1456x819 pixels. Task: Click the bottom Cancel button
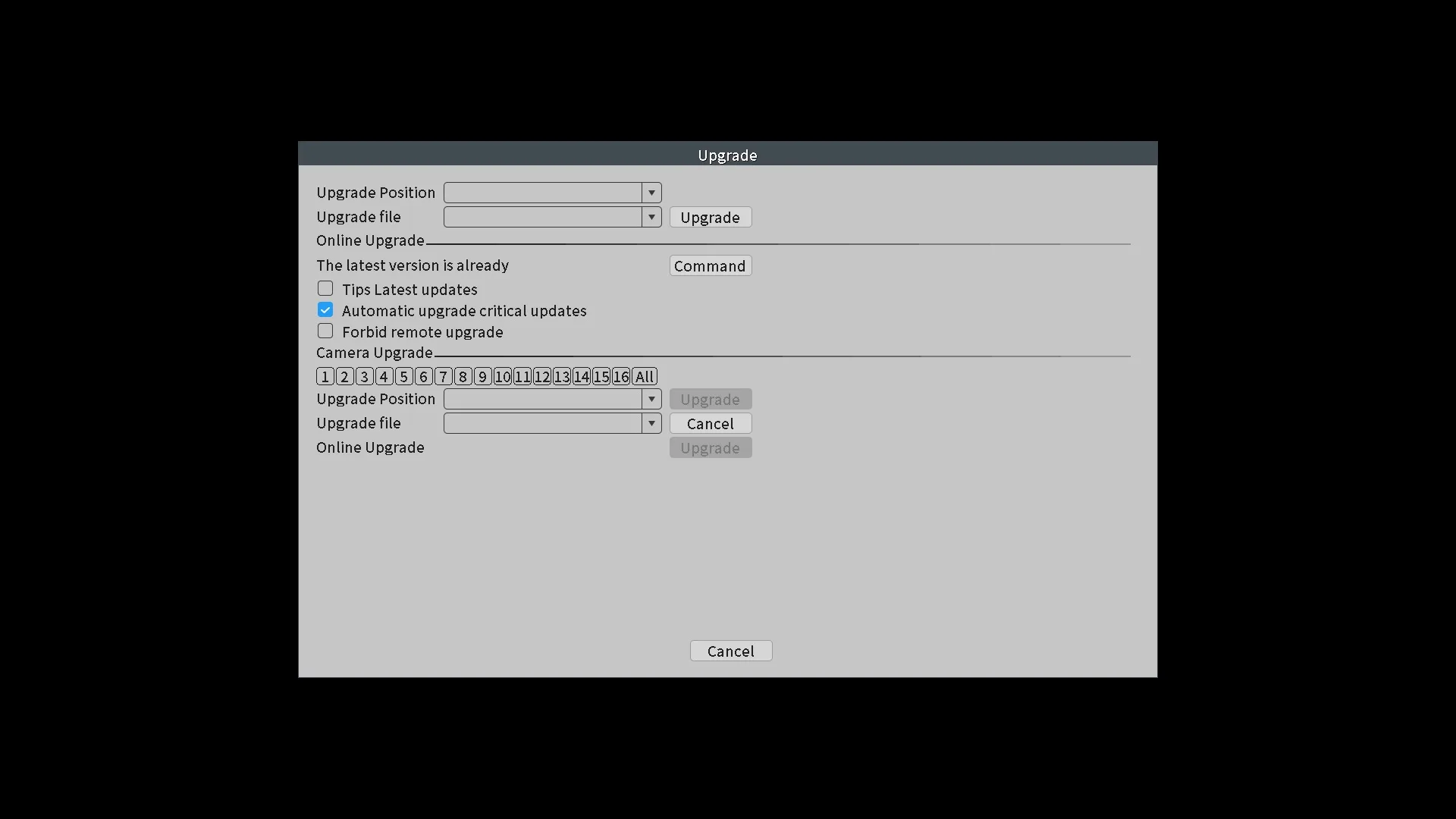(731, 651)
